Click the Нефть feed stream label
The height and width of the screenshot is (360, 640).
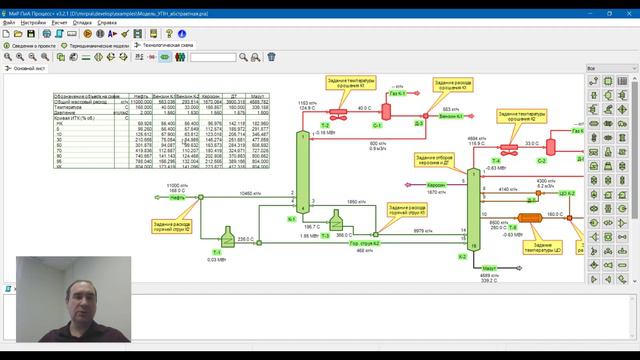point(177,198)
